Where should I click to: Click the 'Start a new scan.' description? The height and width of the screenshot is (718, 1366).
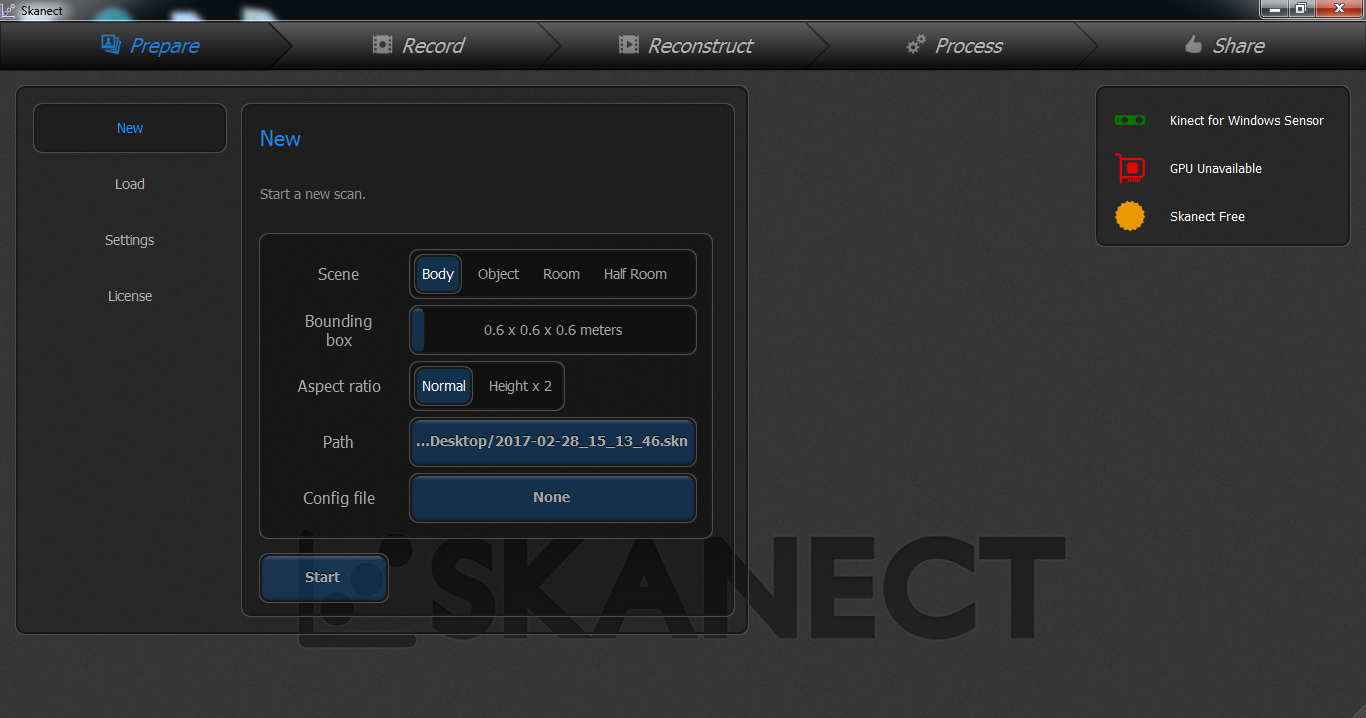pos(313,194)
